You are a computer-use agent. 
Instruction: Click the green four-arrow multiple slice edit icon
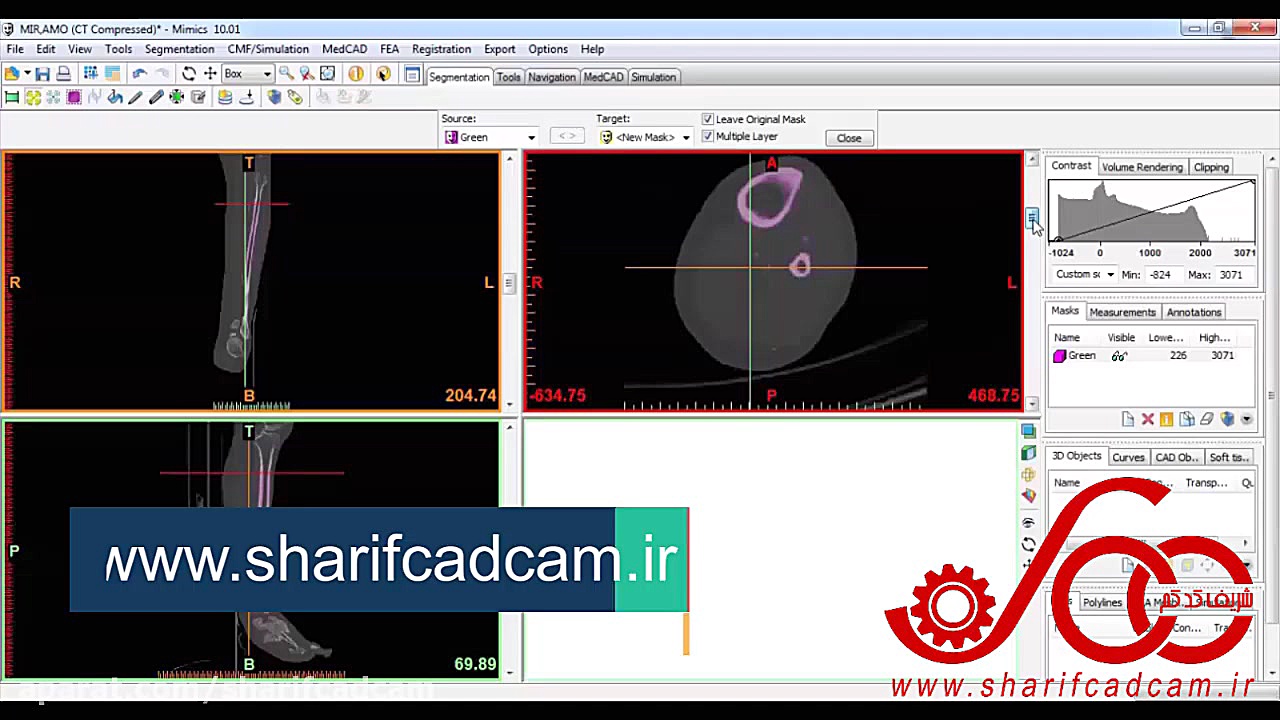coord(177,97)
